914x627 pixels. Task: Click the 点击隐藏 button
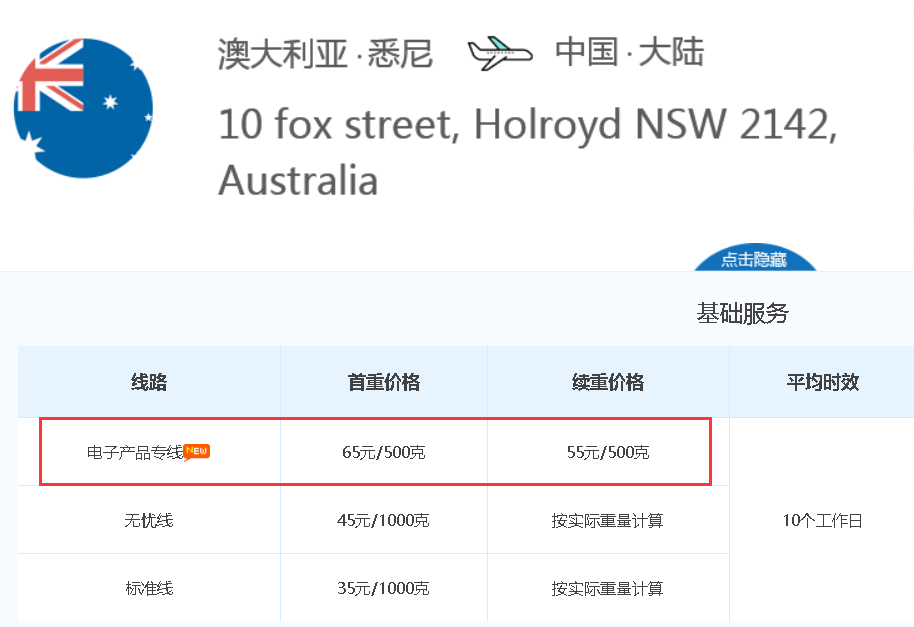click(754, 259)
